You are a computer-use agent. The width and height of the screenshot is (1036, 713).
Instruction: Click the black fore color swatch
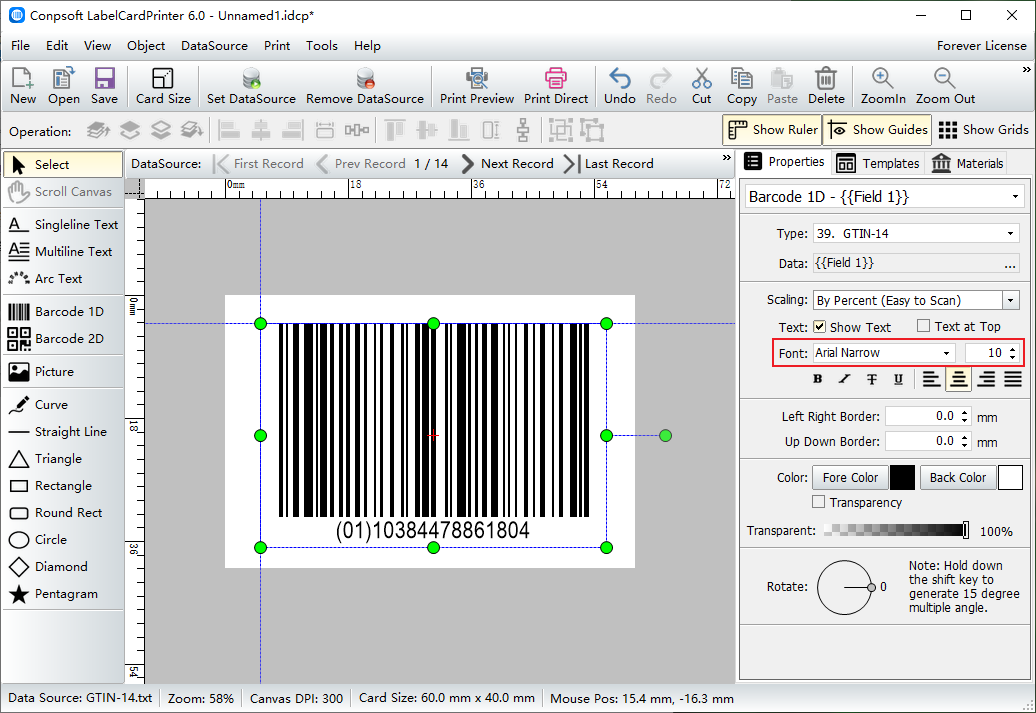click(x=903, y=477)
